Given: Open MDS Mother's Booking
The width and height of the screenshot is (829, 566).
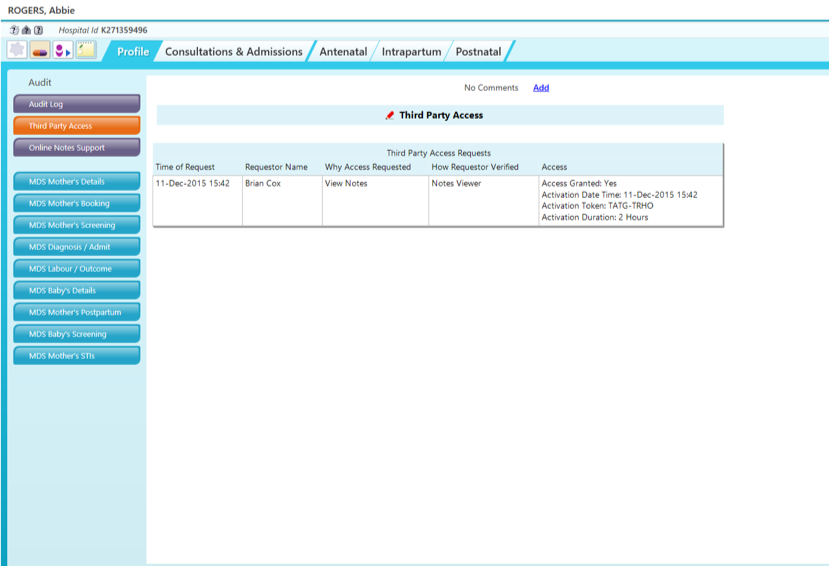Looking at the screenshot, I should [77, 203].
